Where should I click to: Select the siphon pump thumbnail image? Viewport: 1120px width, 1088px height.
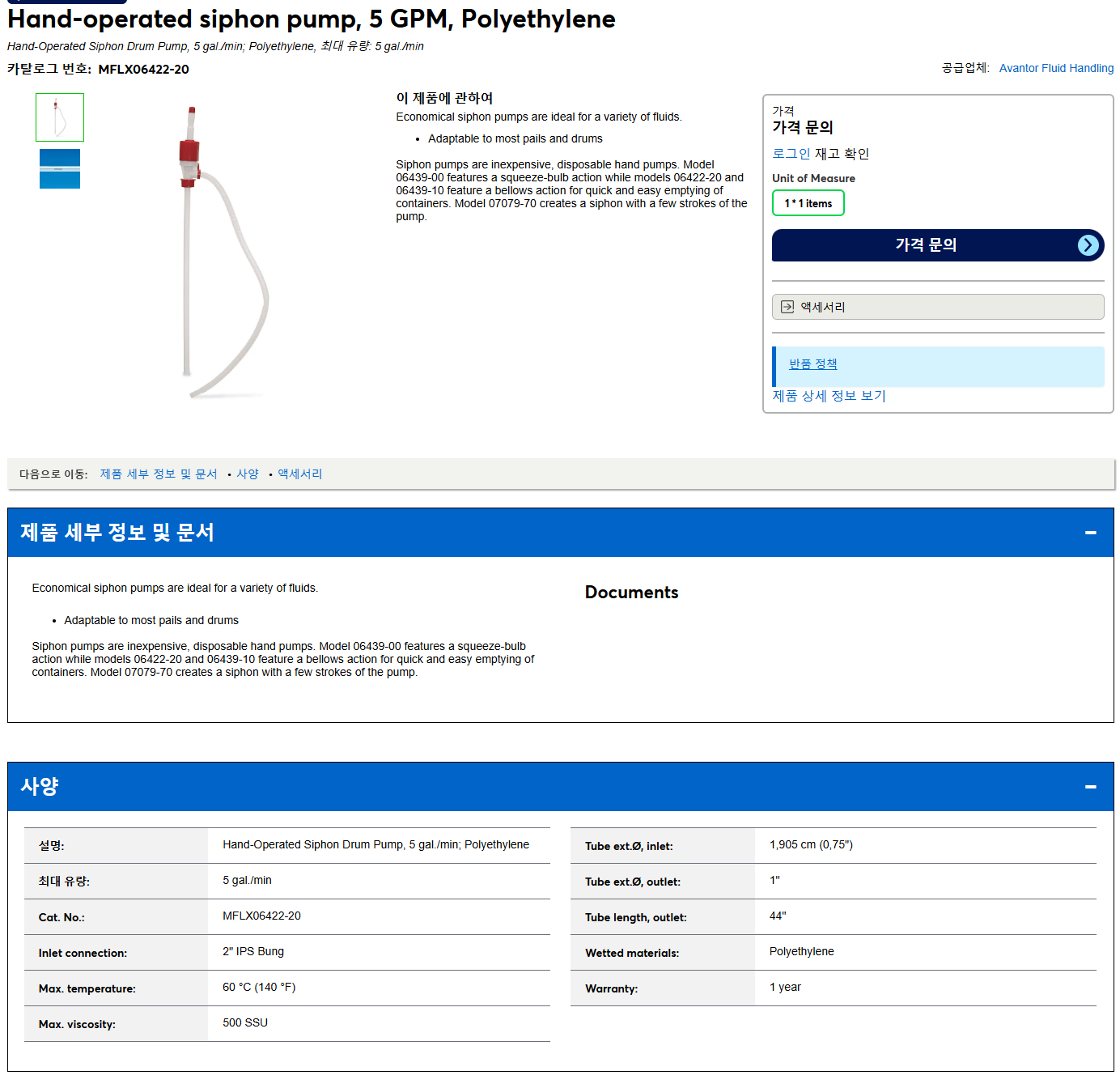(x=60, y=117)
